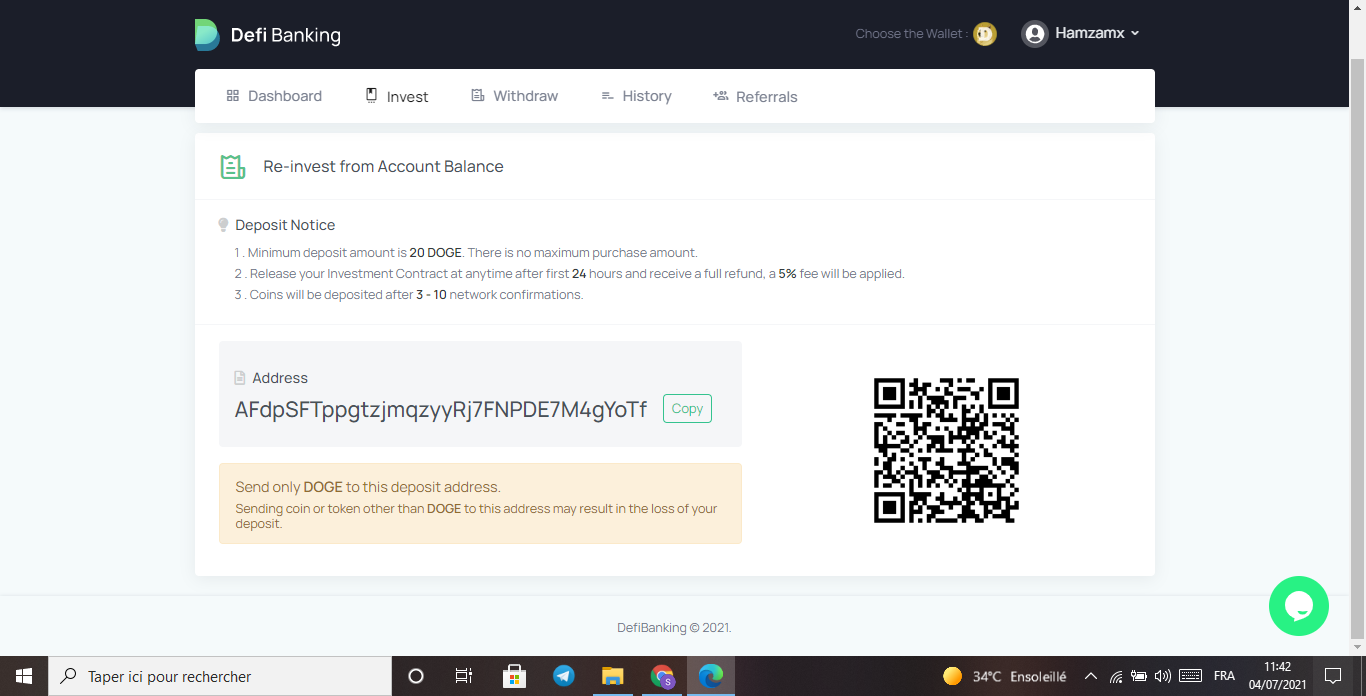Click the Deposit Notice lightbulb icon
1366x696 pixels.
(224, 225)
